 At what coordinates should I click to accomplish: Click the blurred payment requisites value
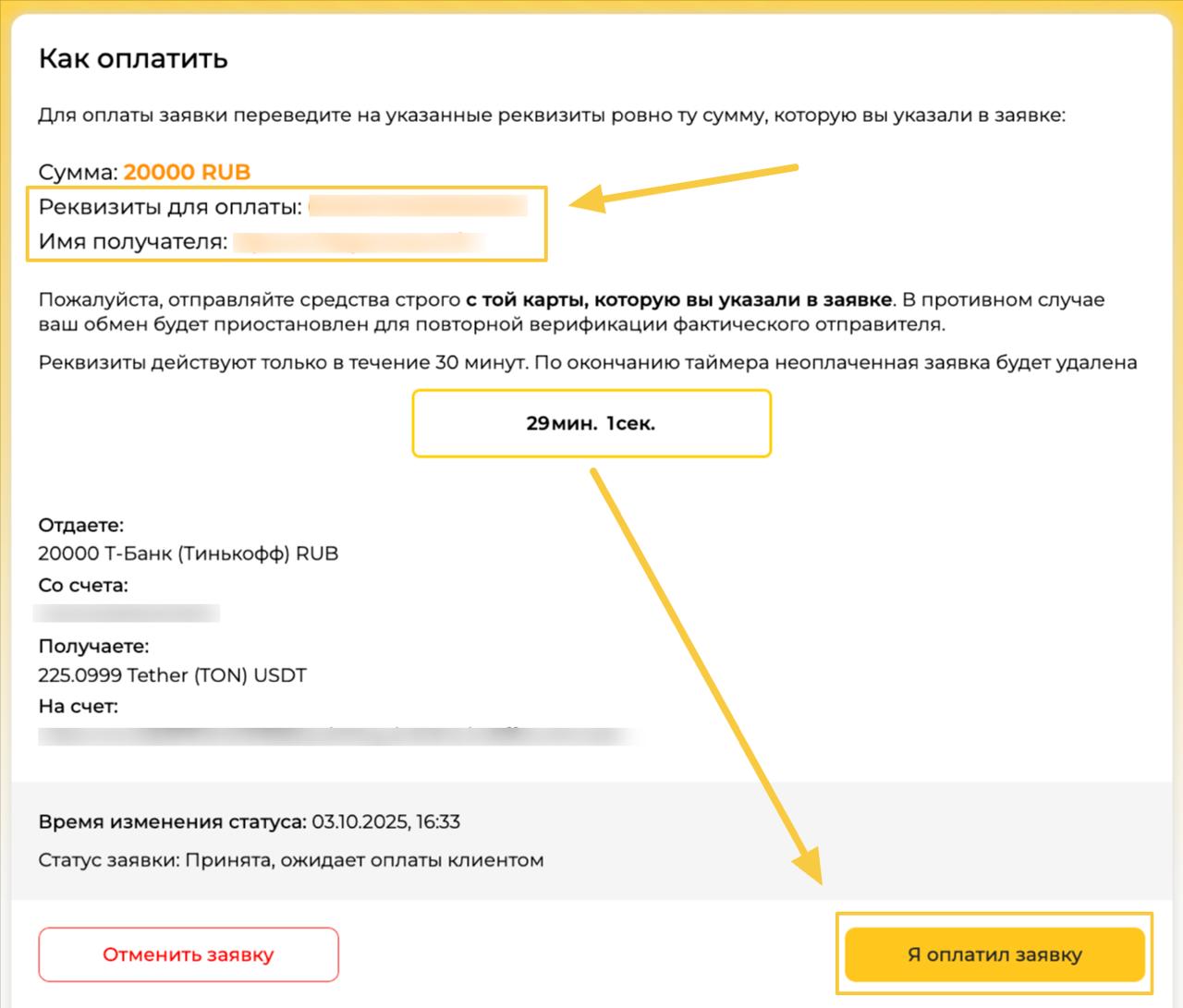418,206
